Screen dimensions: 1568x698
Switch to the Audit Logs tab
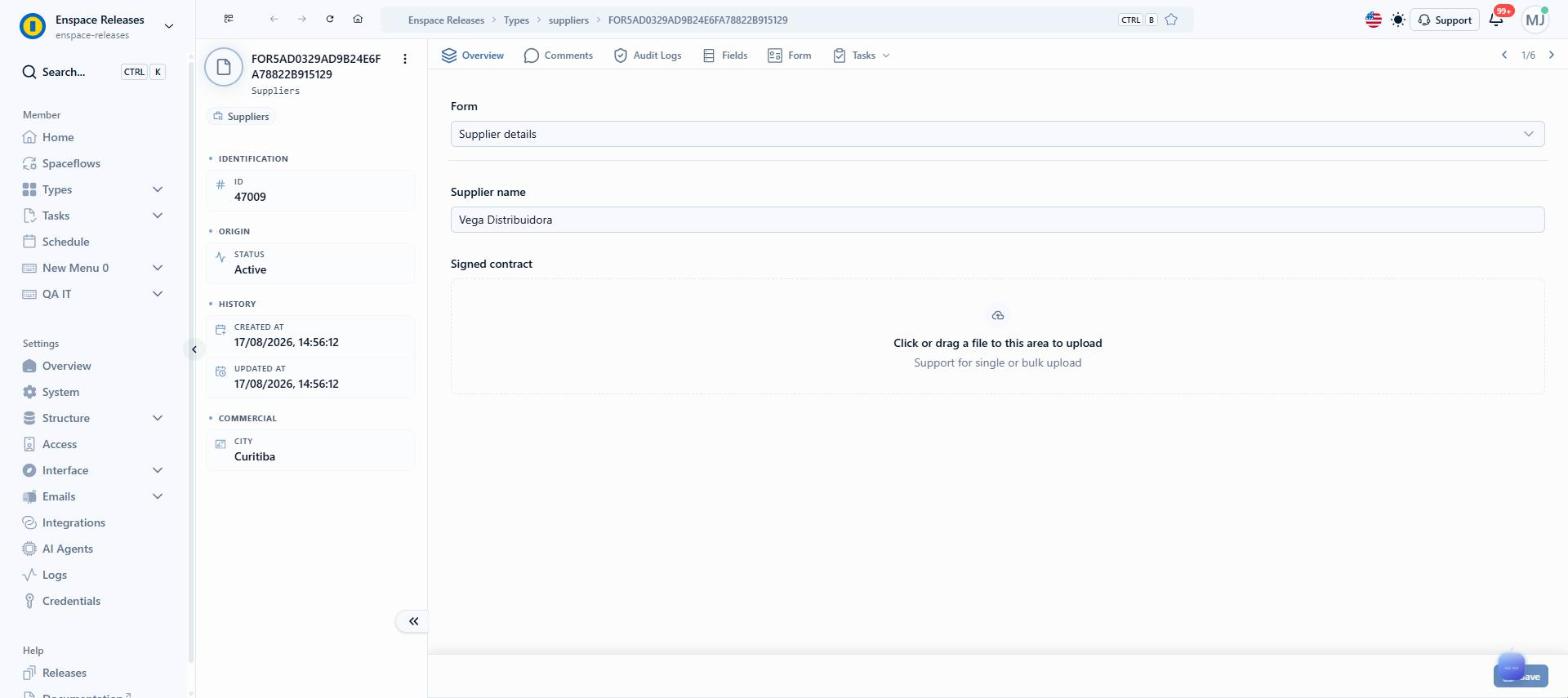click(x=647, y=55)
